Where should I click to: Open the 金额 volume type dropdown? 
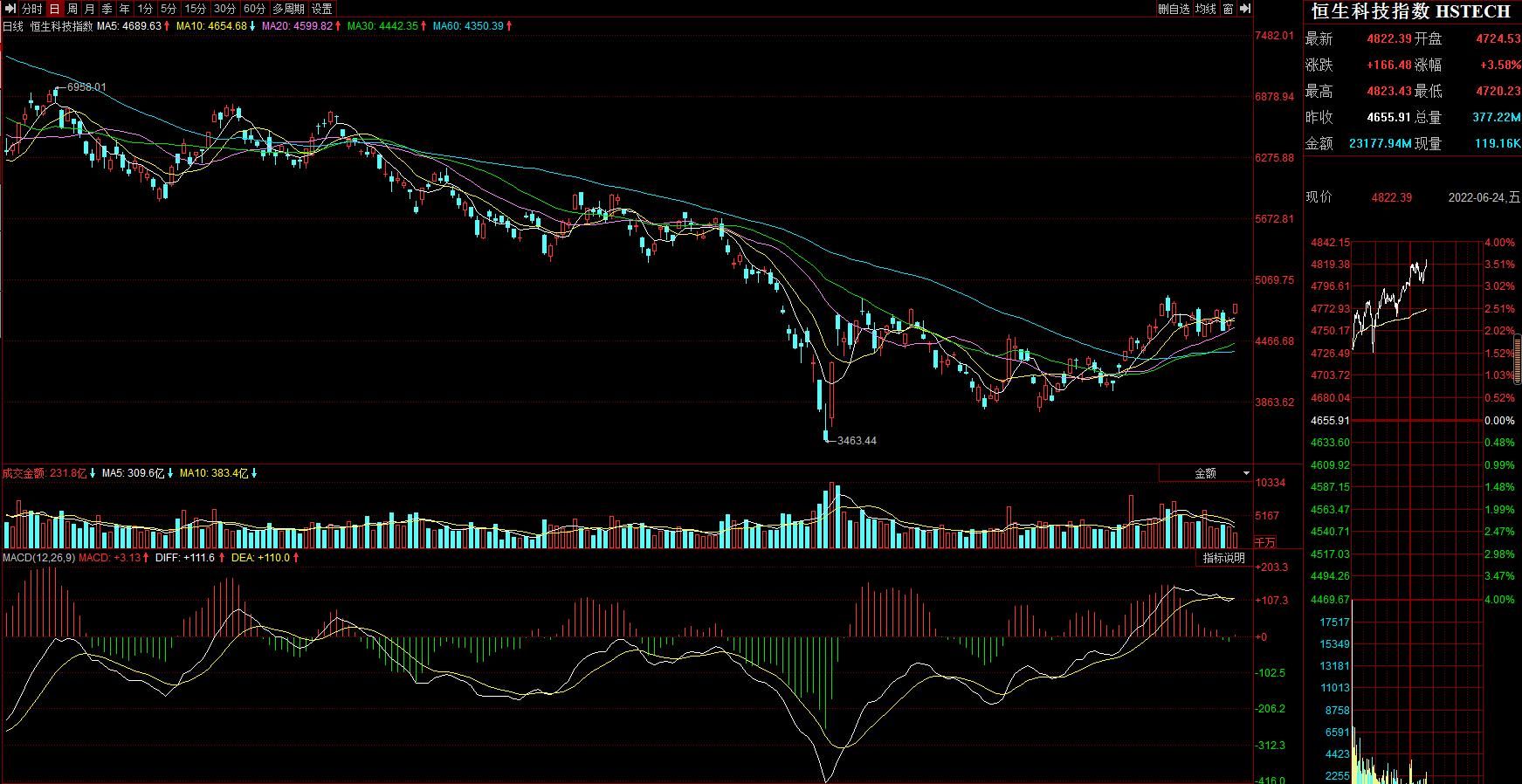[1206, 473]
